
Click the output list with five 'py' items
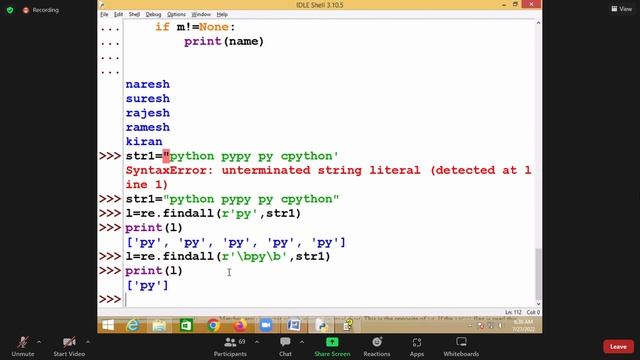tap(236, 242)
